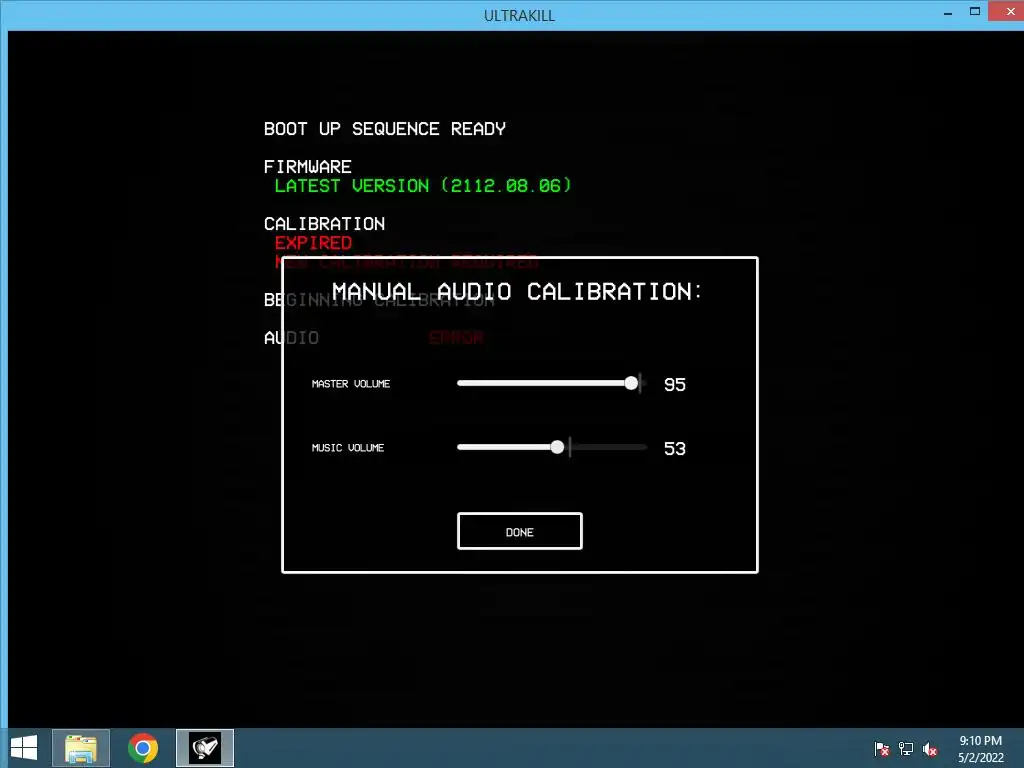Select the ULTRAKILL taskbar icon
The height and width of the screenshot is (768, 1024).
(204, 748)
